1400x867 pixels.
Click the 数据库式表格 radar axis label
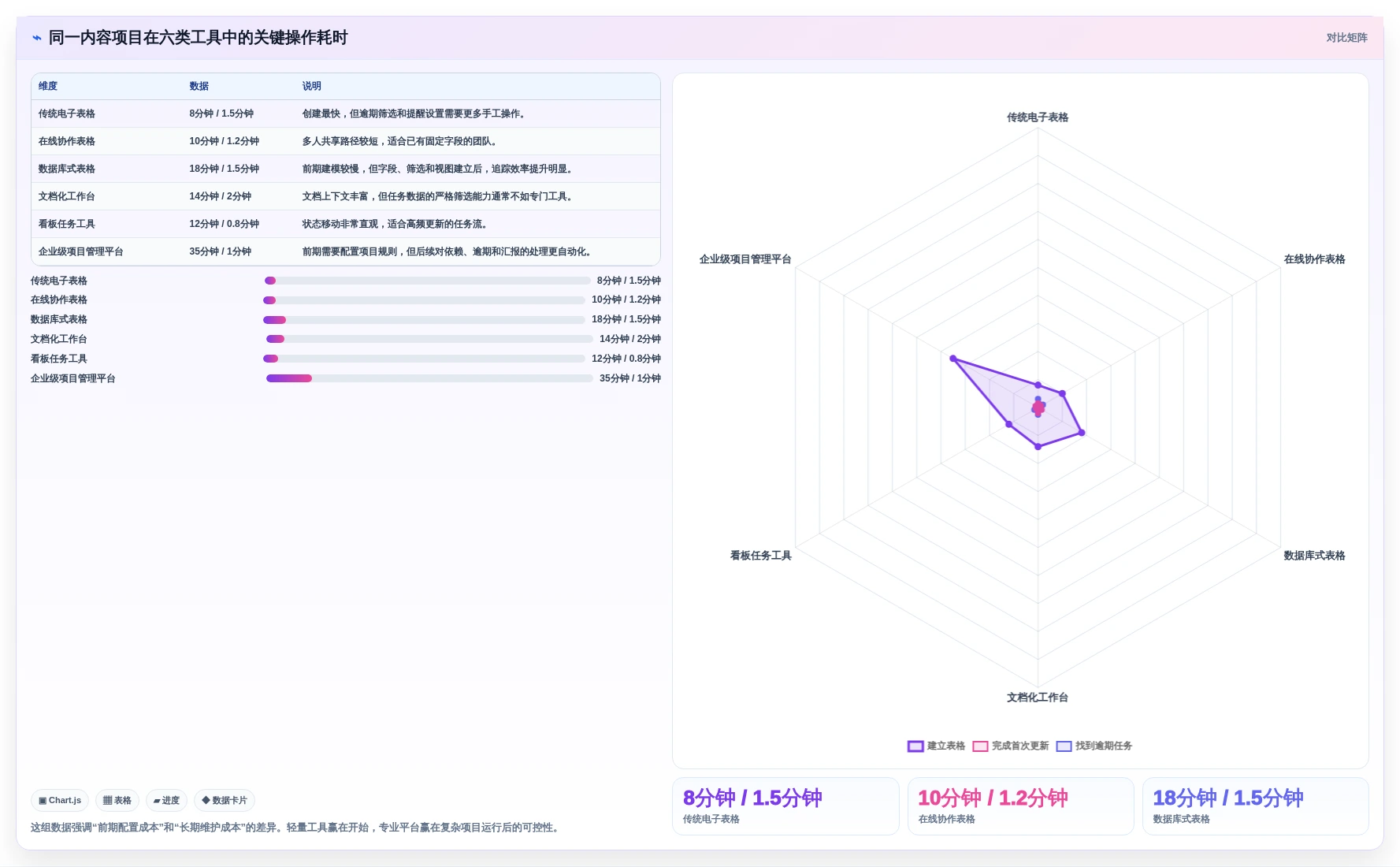click(1315, 556)
